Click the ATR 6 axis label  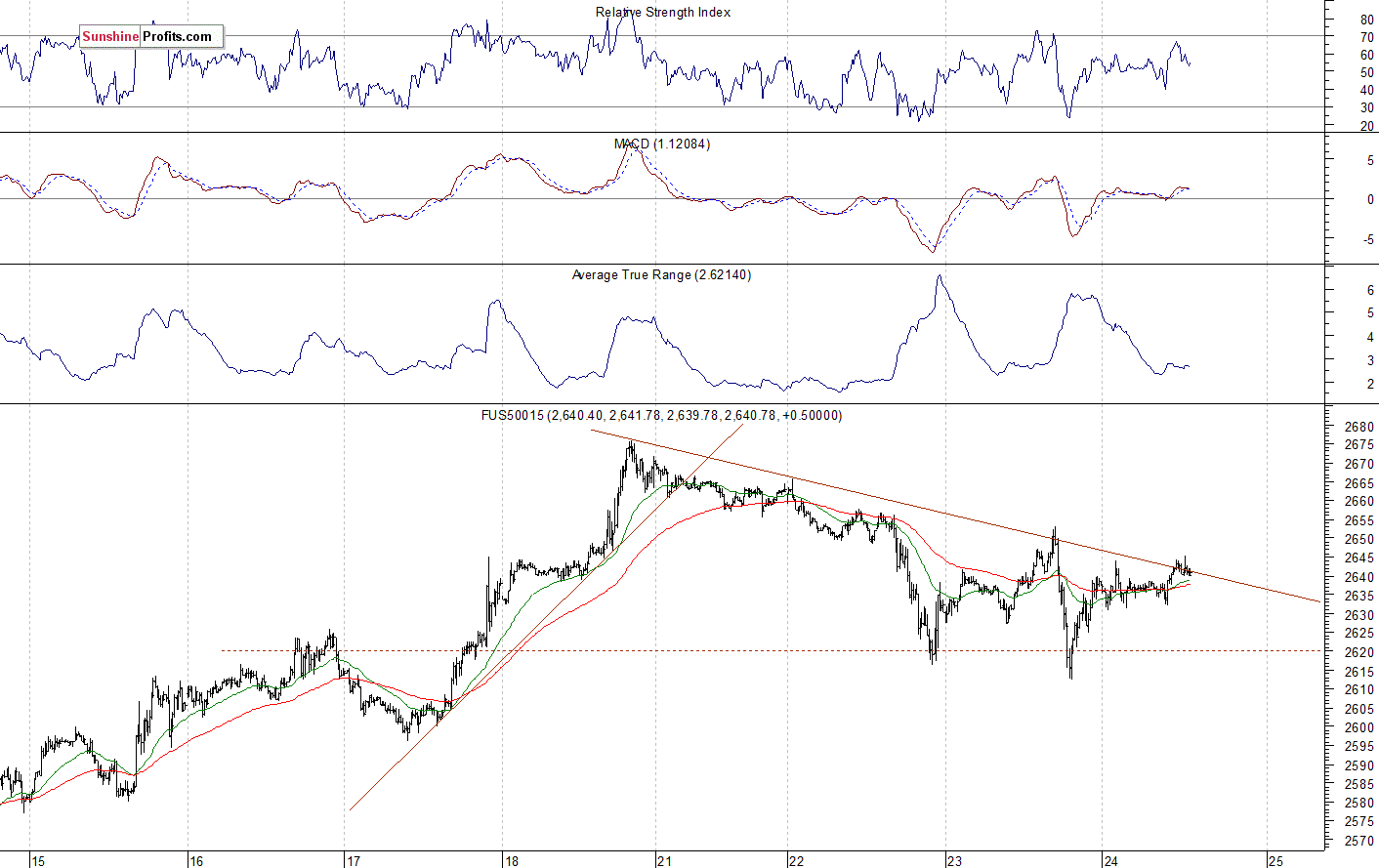point(1371,291)
